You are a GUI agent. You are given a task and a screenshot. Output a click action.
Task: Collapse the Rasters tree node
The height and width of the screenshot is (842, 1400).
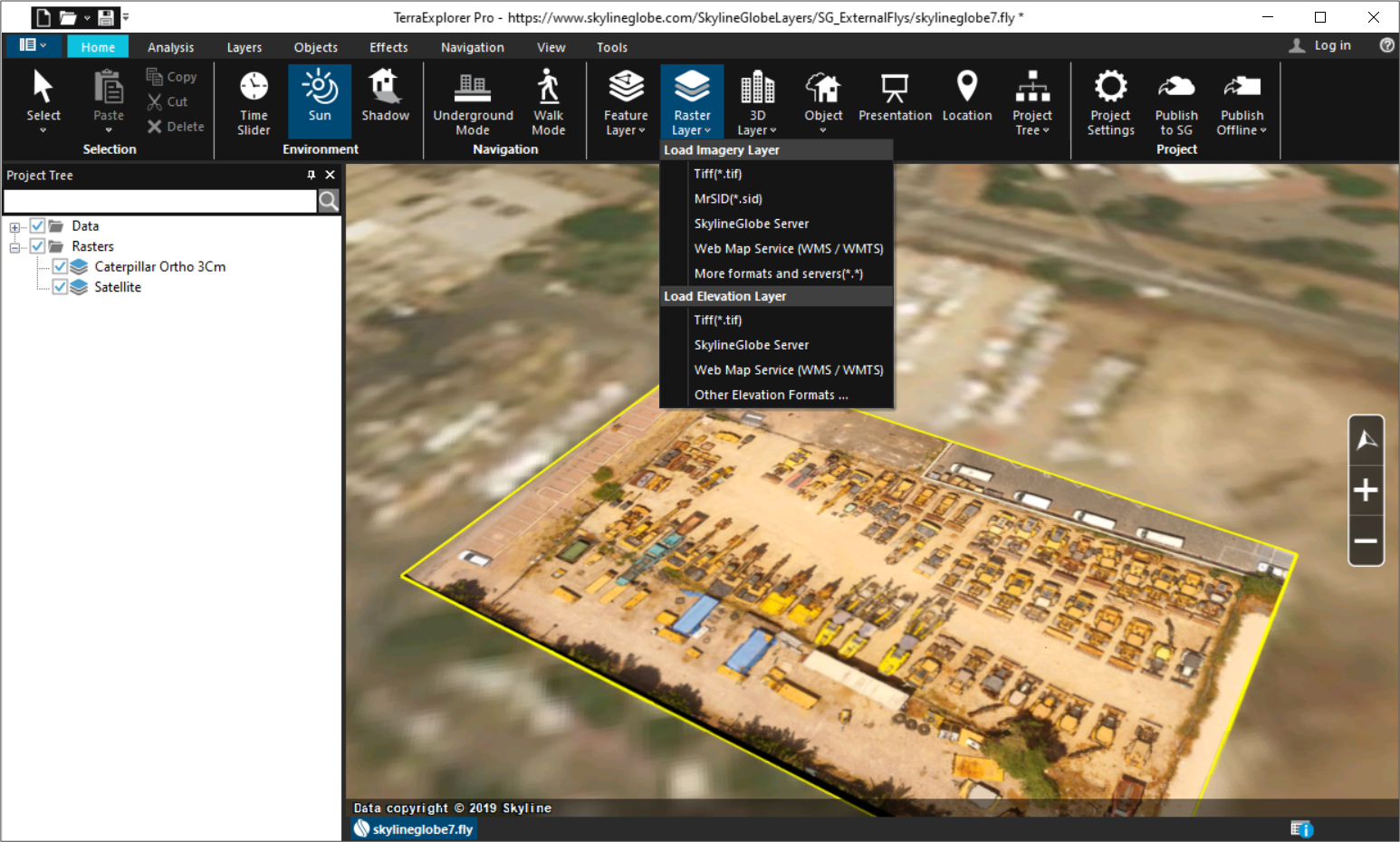(x=14, y=247)
